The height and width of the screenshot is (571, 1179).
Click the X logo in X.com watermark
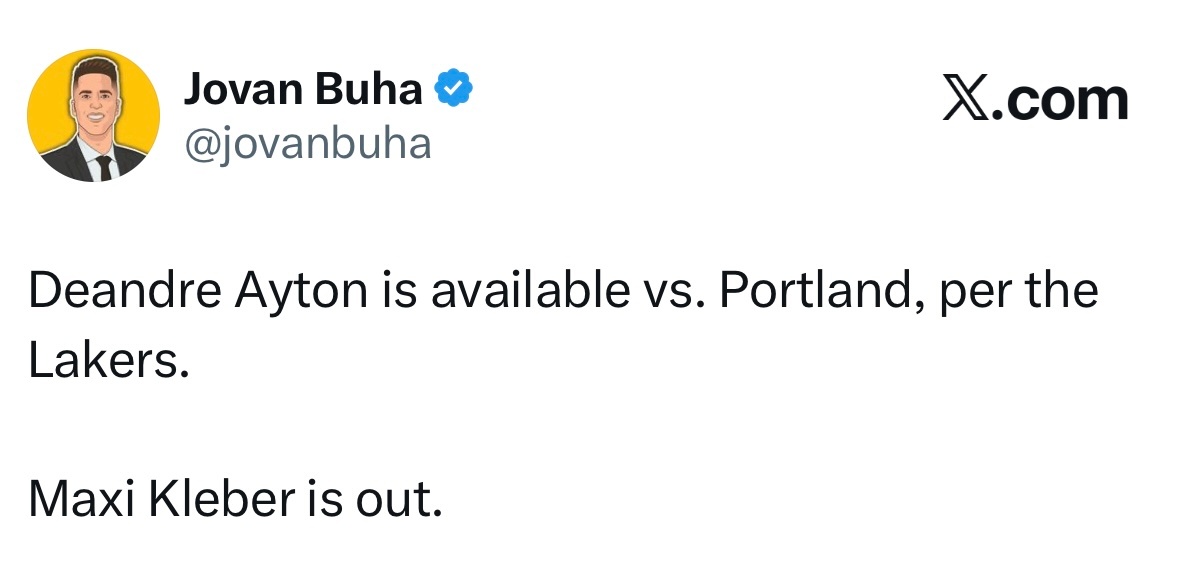click(967, 100)
